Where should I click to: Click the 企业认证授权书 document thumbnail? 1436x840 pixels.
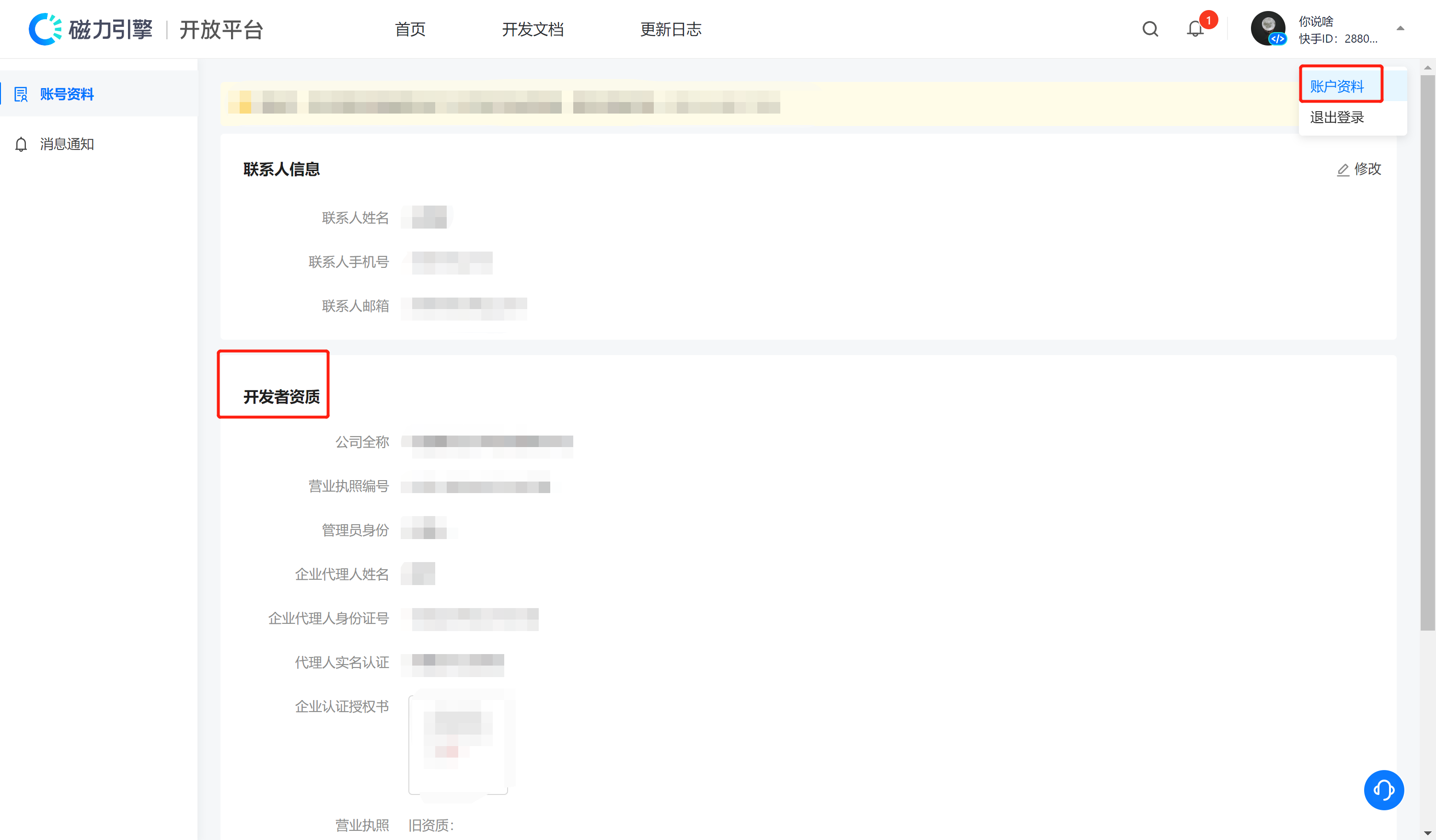(x=458, y=744)
